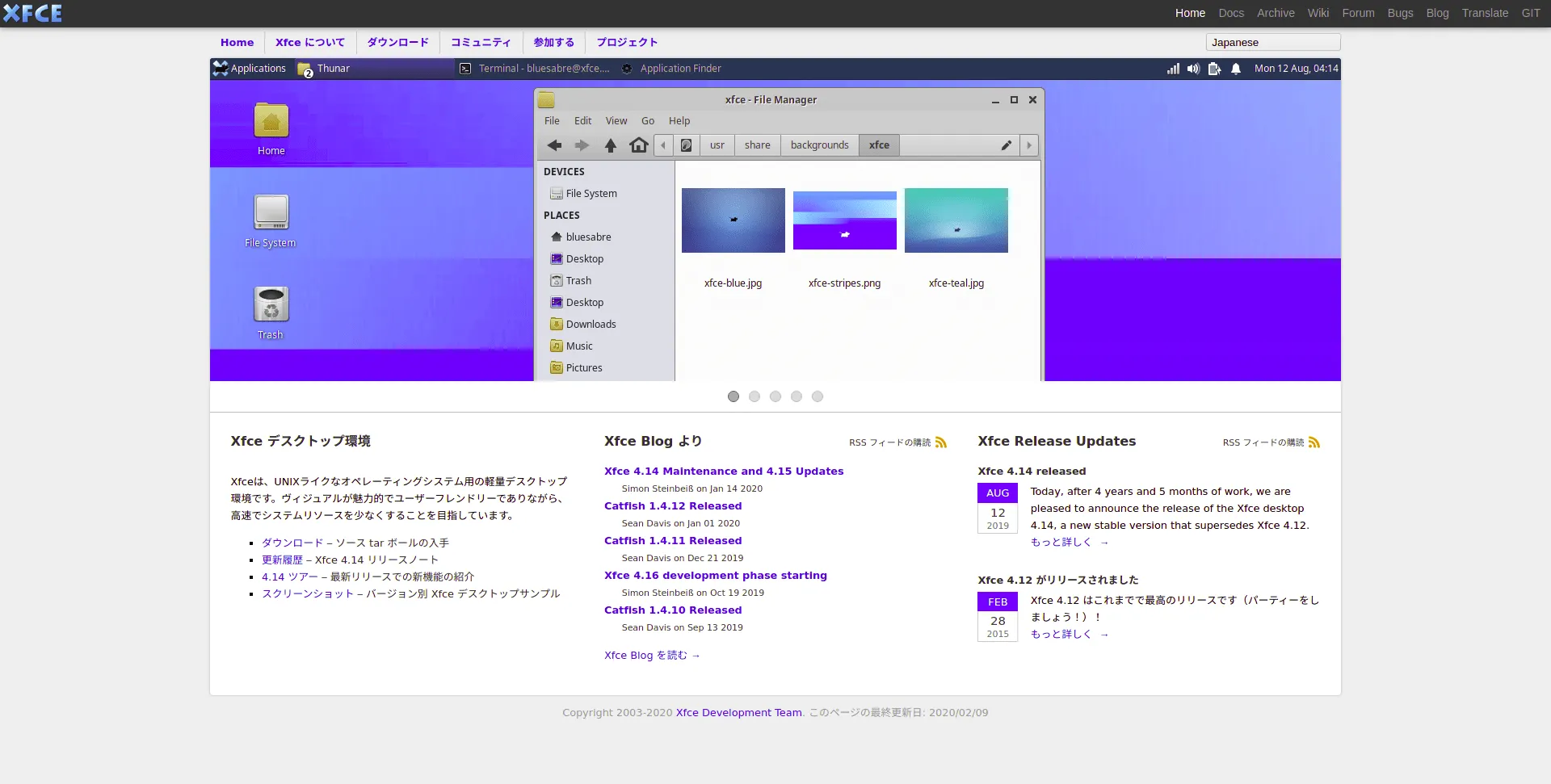Open the Home nav menu item

pyautogui.click(x=237, y=43)
